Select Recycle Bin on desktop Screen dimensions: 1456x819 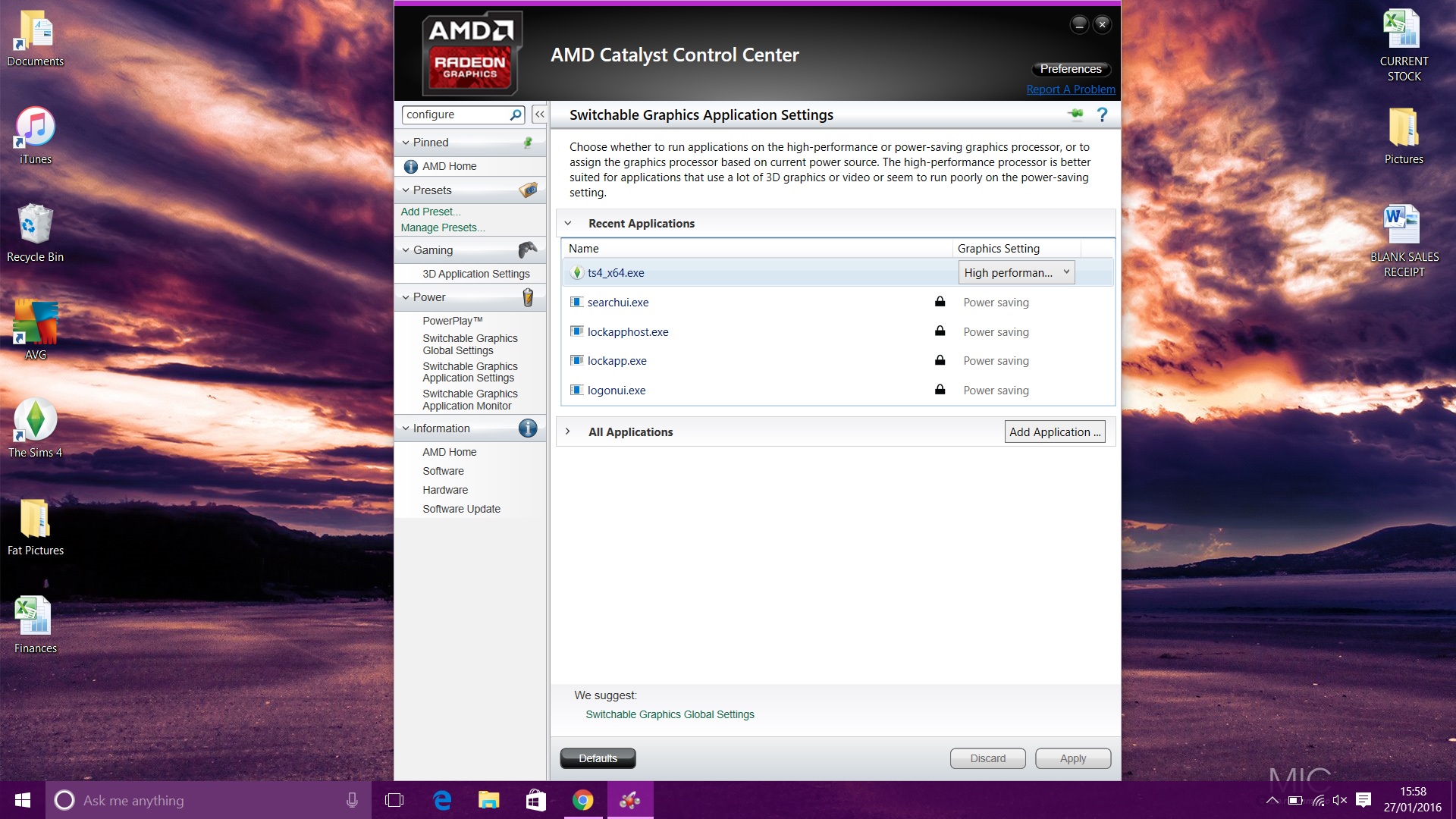pos(35,234)
